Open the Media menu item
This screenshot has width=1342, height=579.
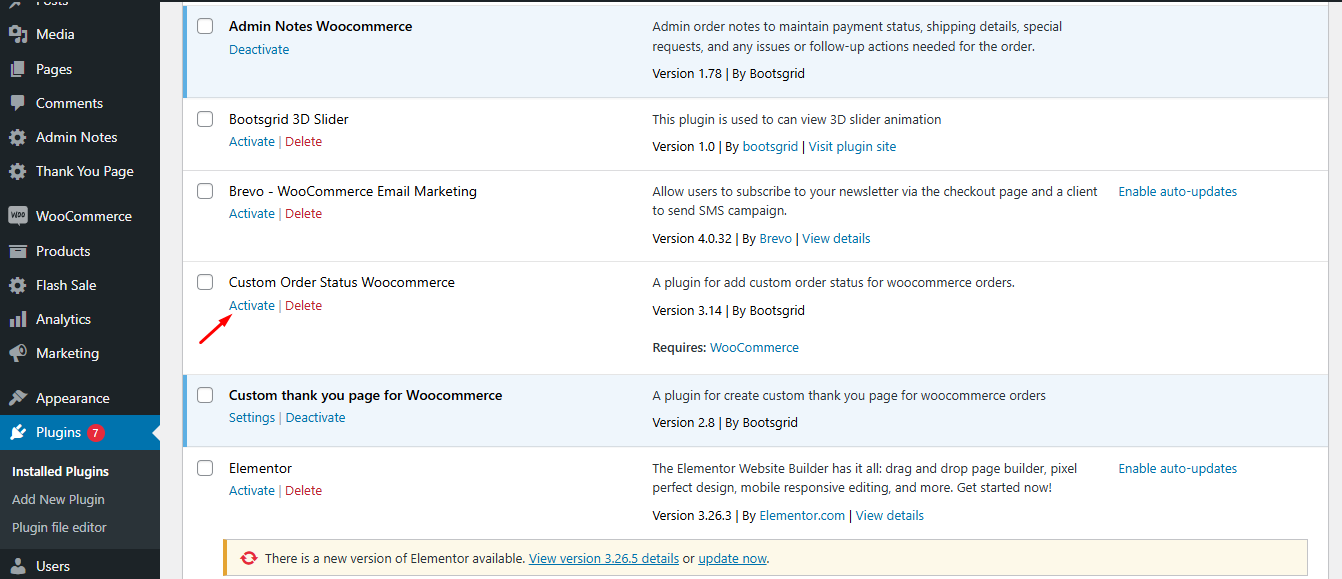[x=55, y=34]
